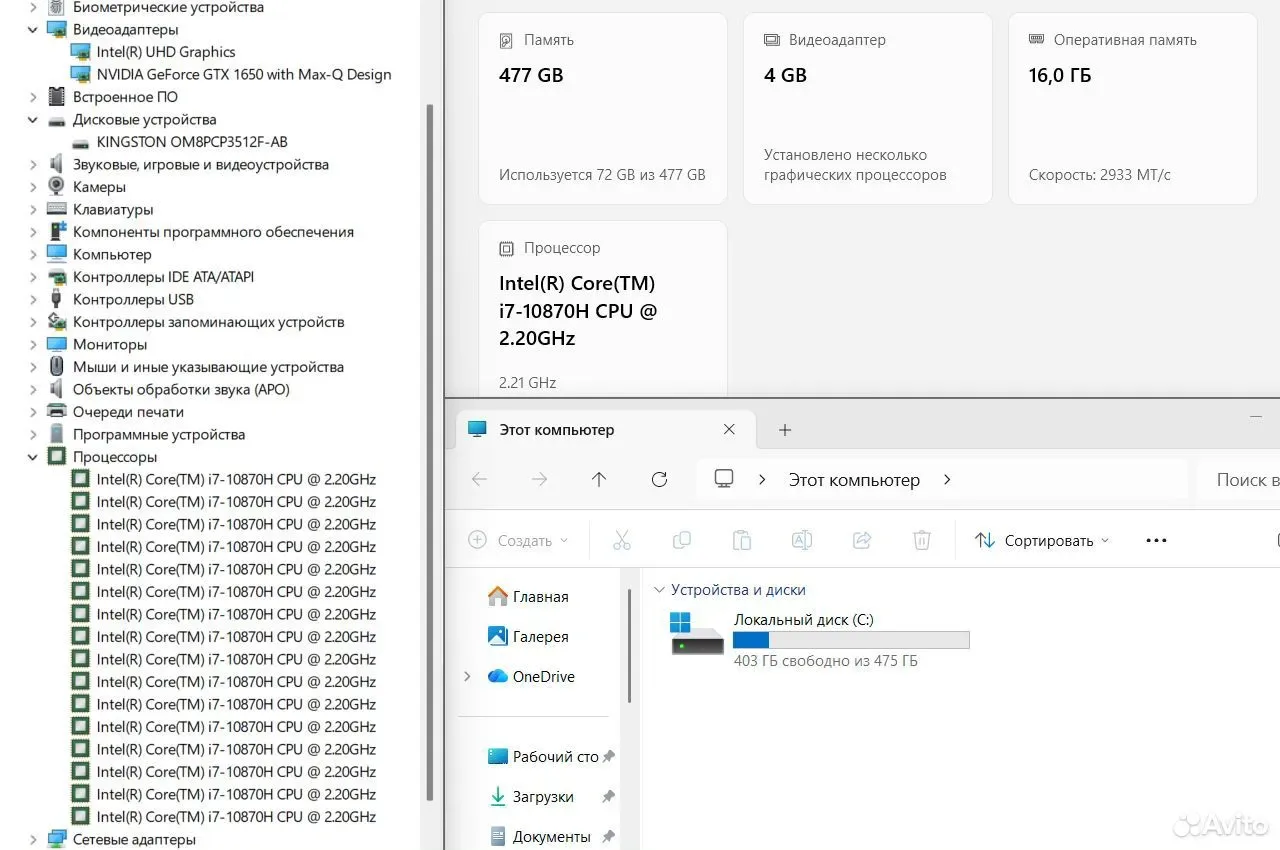Viewport: 1280px width, 850px height.
Task: Click the text 'Используется 72 GB из 477 GB'
Action: click(602, 175)
